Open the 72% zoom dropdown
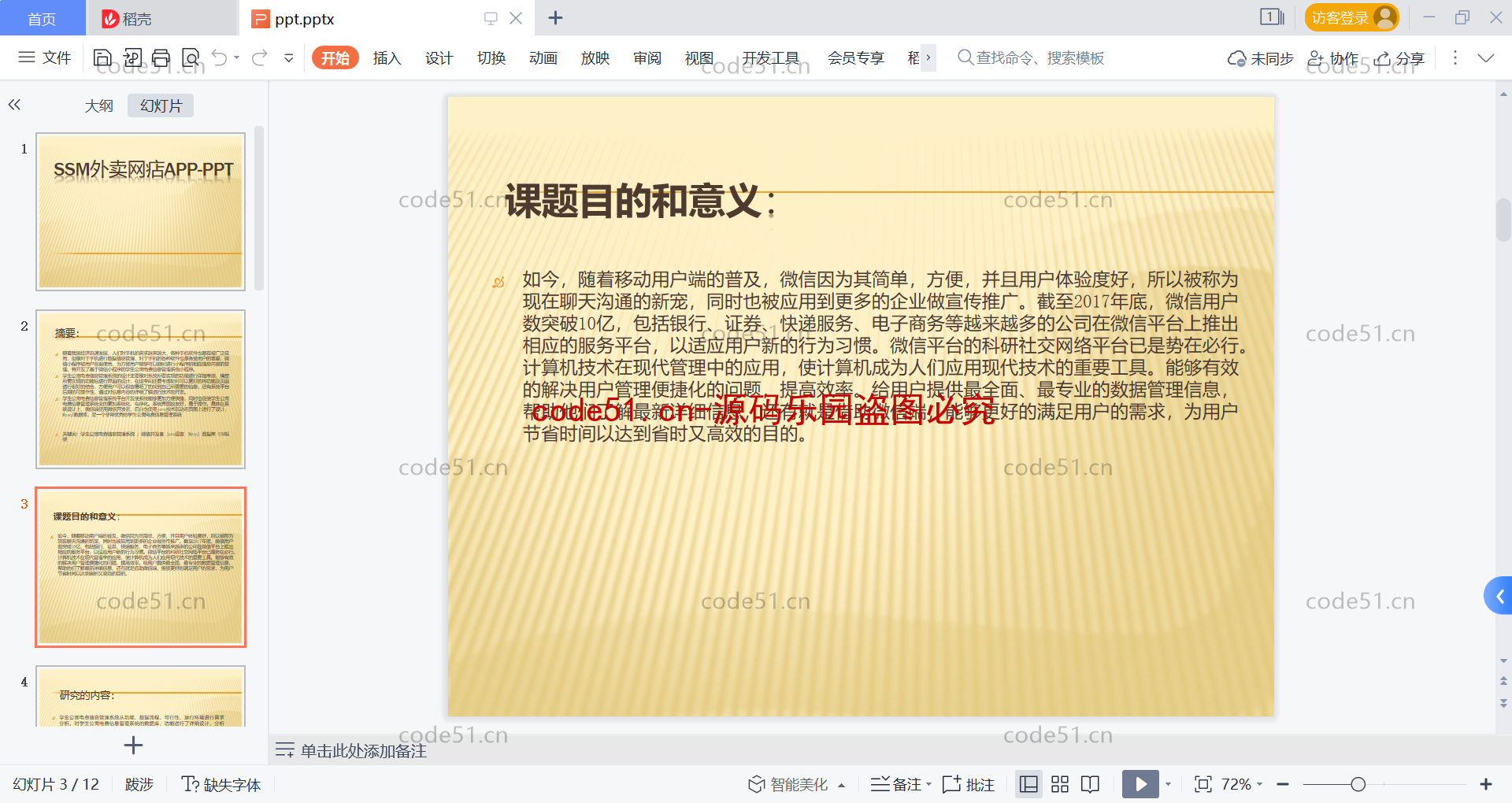This screenshot has height=803, width=1512. (1242, 784)
